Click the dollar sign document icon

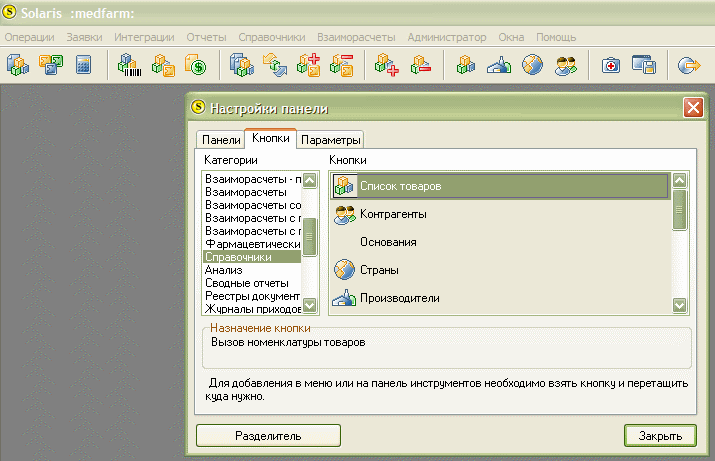[x=196, y=65]
